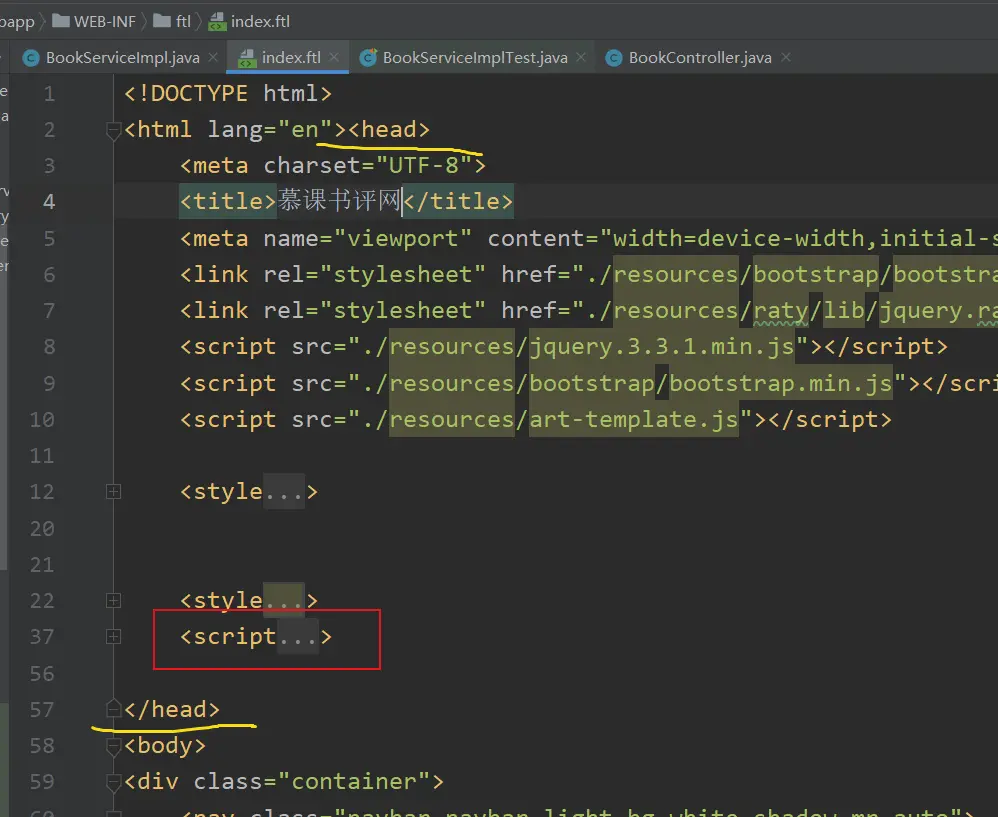Click the WEB-INF folder icon in breadcrumb

(x=60, y=21)
